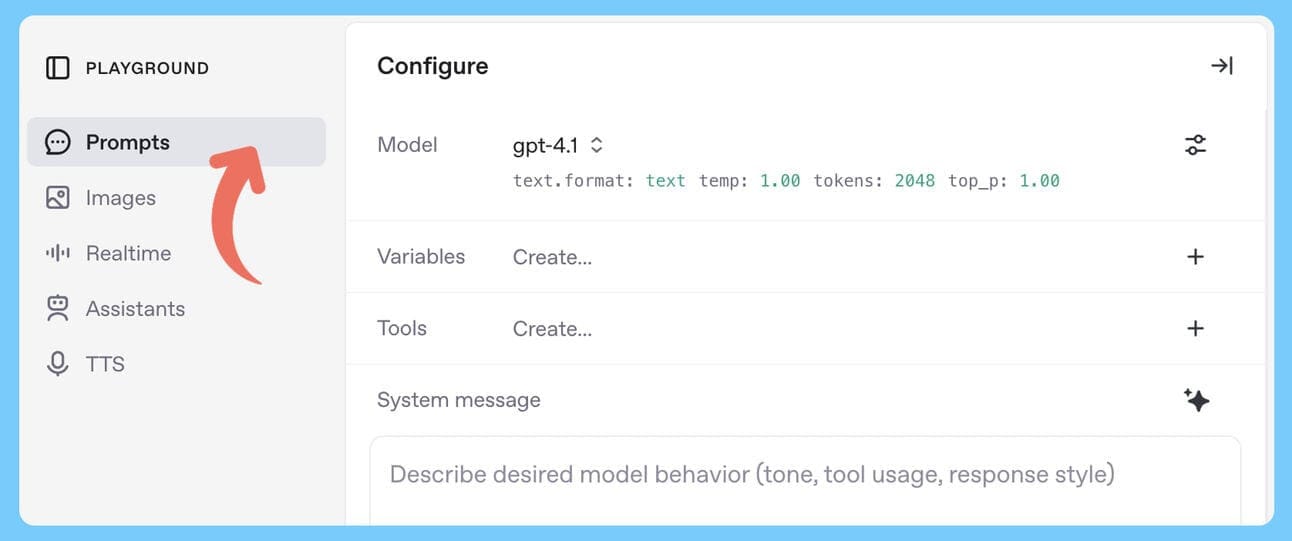Open model settings sliders icon

[1195, 145]
